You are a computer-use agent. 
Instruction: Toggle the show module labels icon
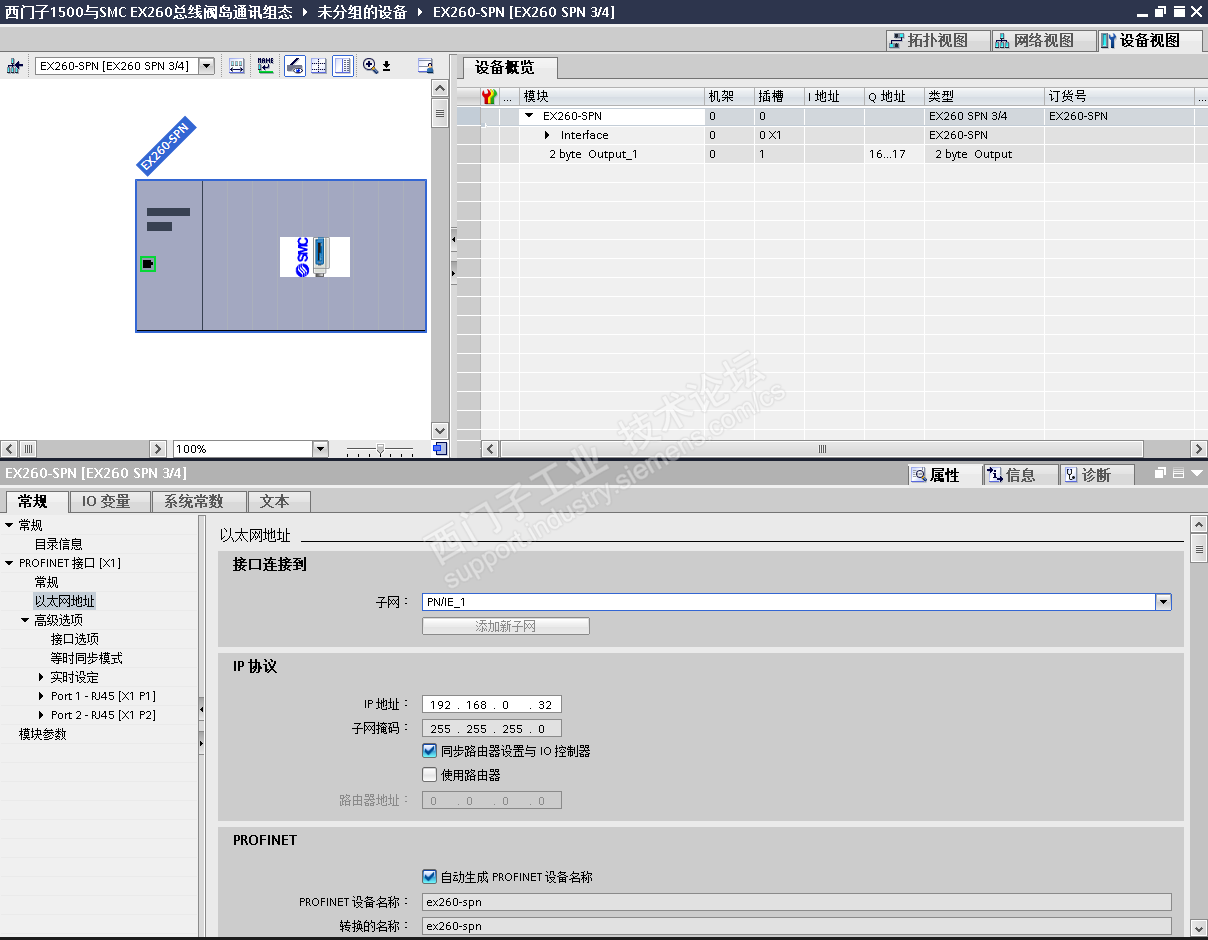tap(295, 66)
